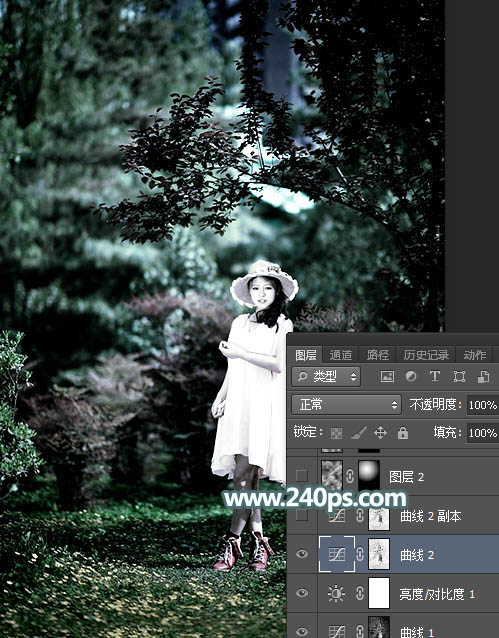Lock image pixels brush icon
Viewport: 499px width, 638px height.
358,433
